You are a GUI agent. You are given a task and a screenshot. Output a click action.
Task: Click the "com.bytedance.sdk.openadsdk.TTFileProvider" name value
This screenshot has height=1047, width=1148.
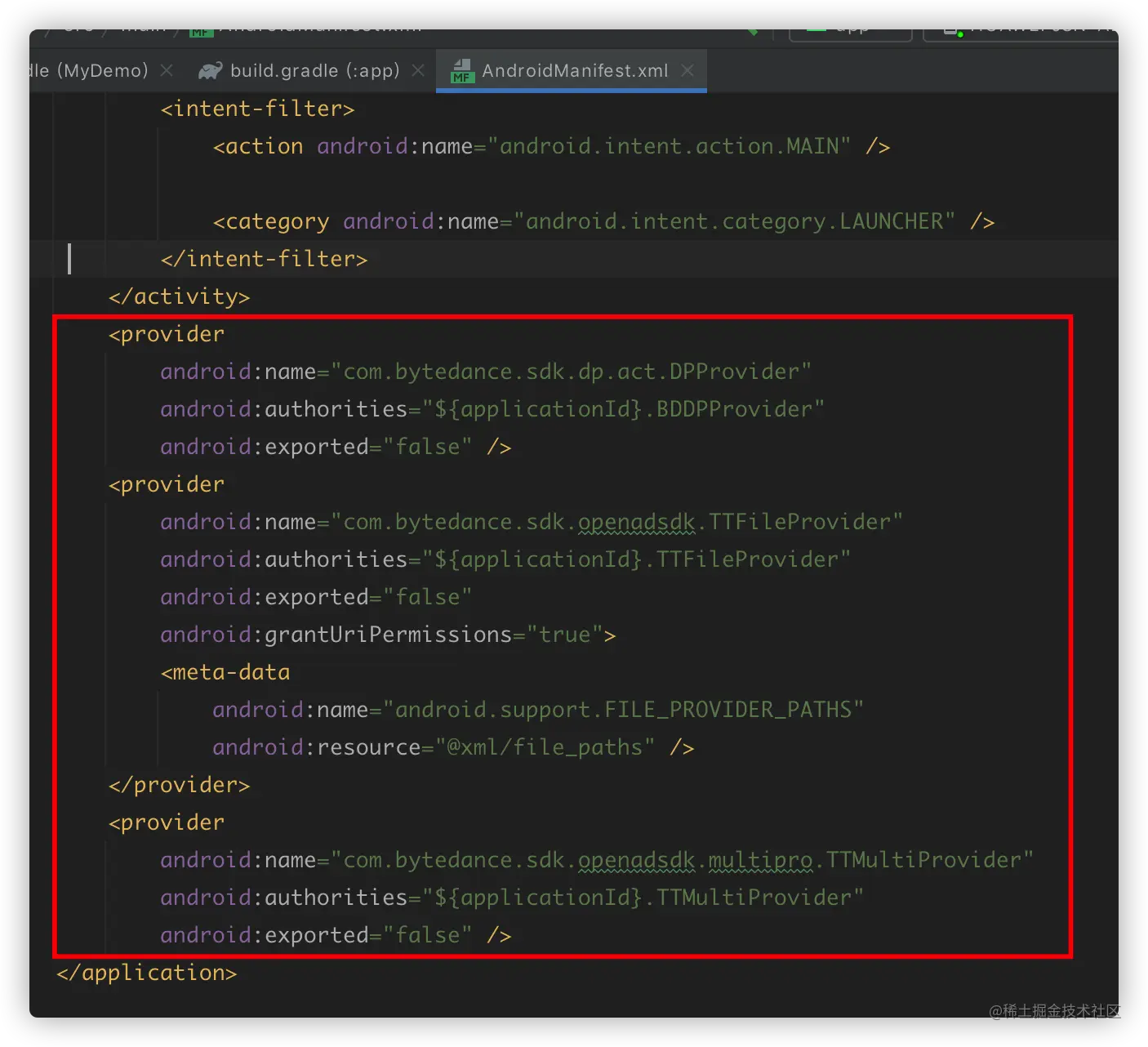pos(616,522)
